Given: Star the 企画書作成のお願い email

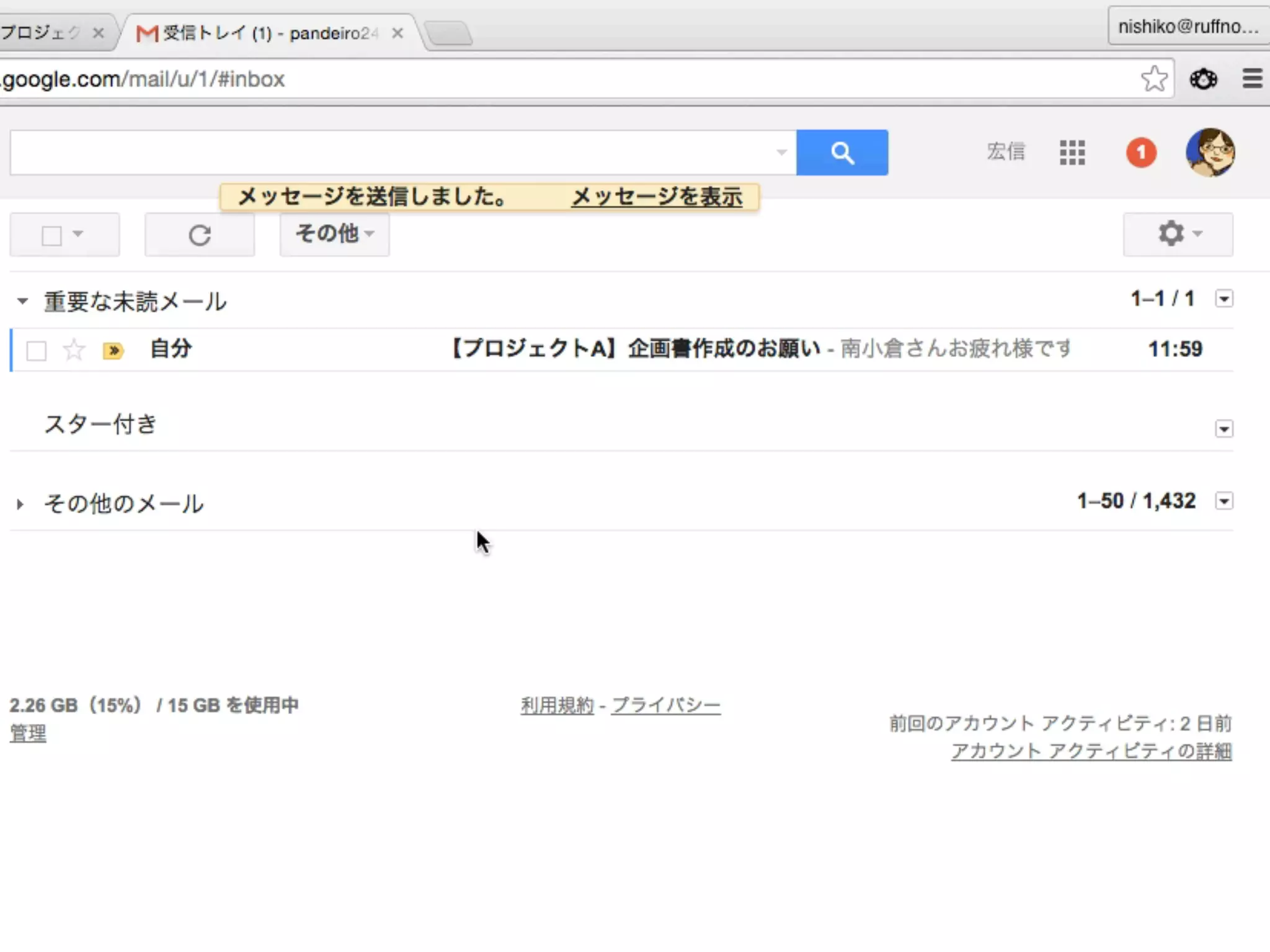Looking at the screenshot, I should [74, 350].
